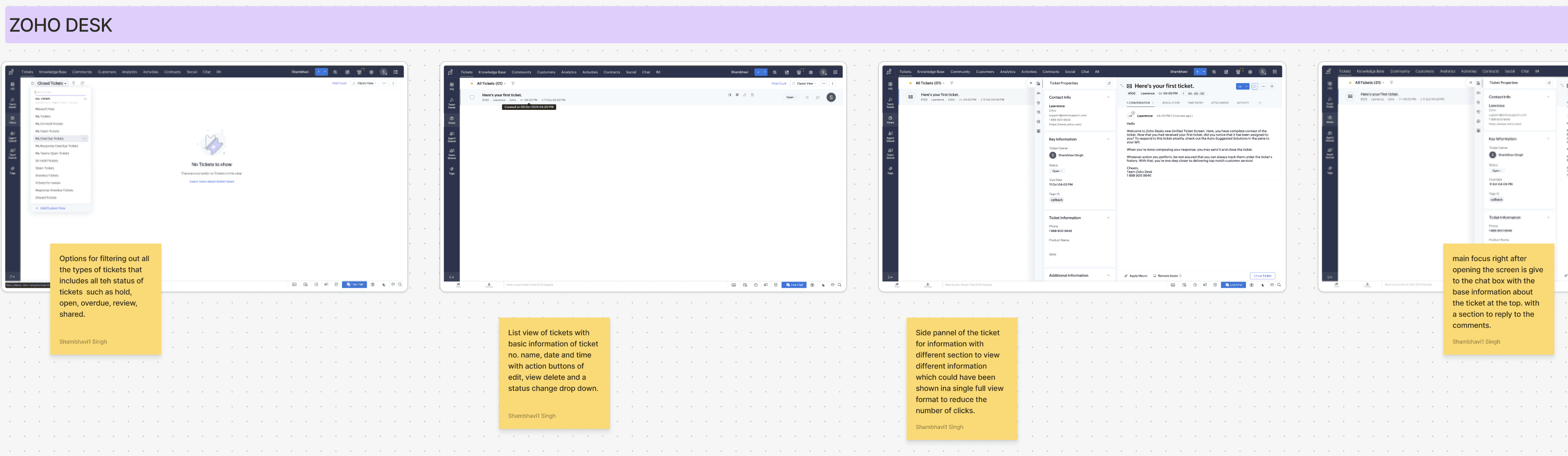
Task: Switch to Resolution tab in conversation screenshot
Action: pyautogui.click(x=1171, y=103)
